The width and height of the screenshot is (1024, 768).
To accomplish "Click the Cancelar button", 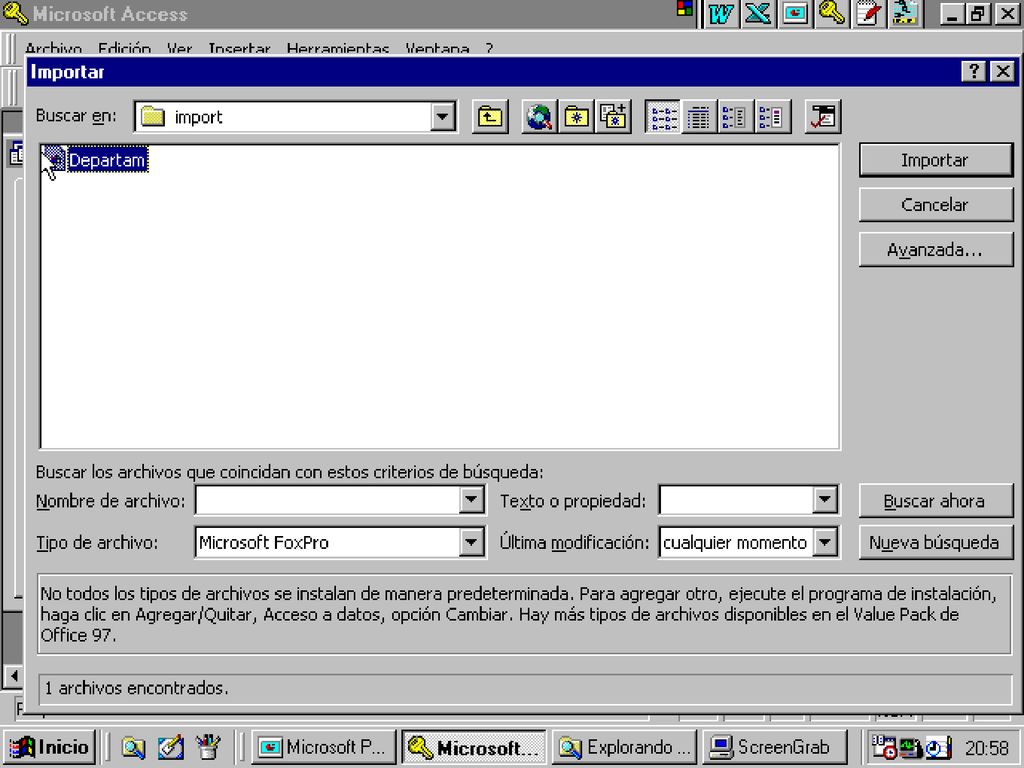I will (936, 204).
